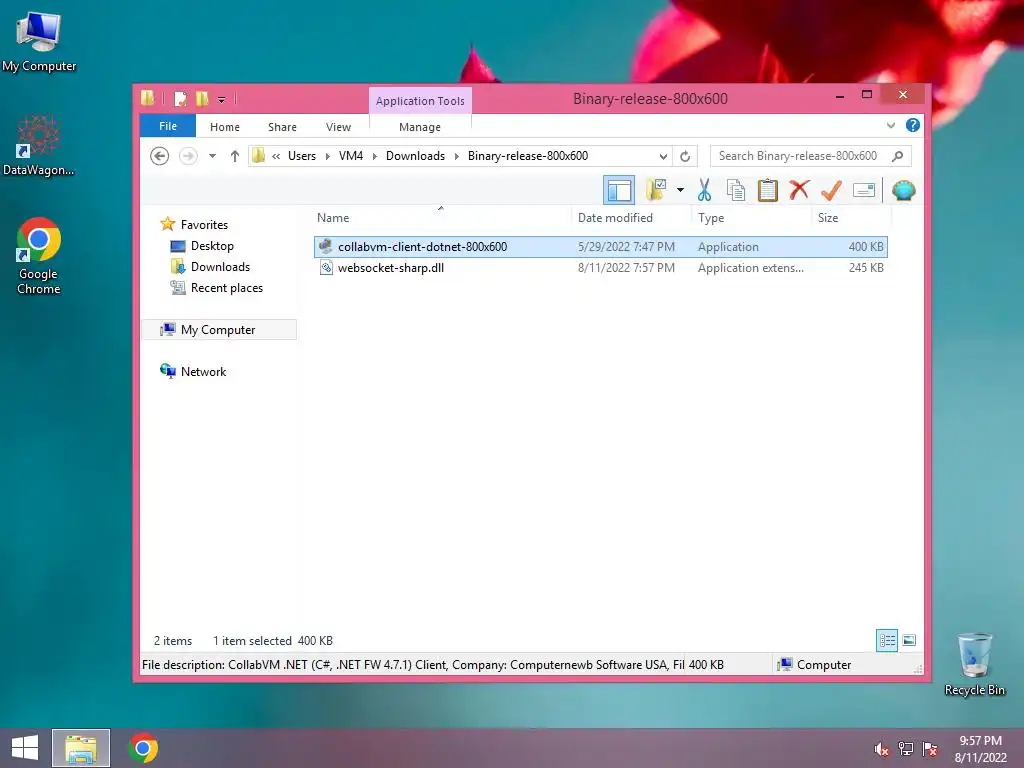Select websocket-sharp.dll file
The height and width of the screenshot is (768, 1024).
(x=601, y=268)
